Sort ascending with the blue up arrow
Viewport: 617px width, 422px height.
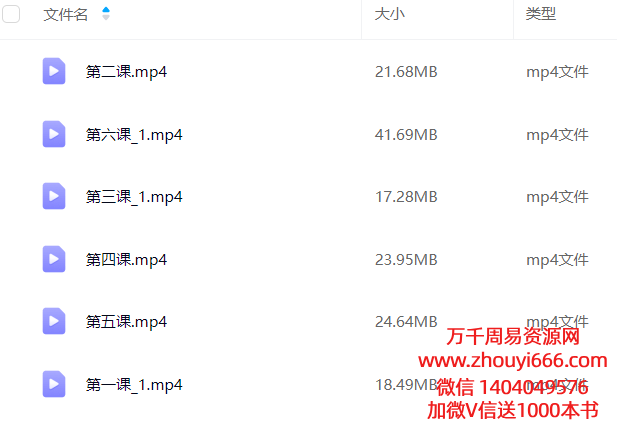pyautogui.click(x=106, y=10)
